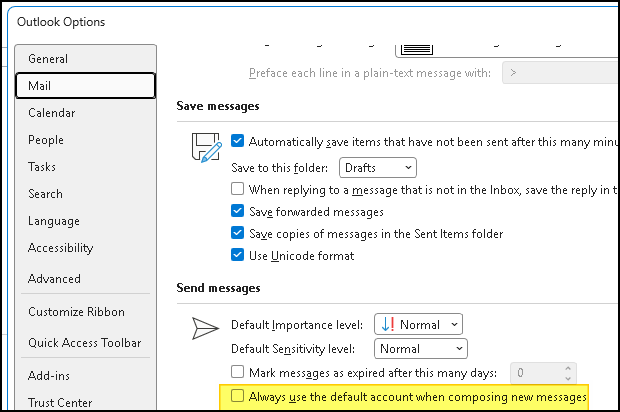Open the People options category
Screen dimensions: 620x412
coord(85,140)
